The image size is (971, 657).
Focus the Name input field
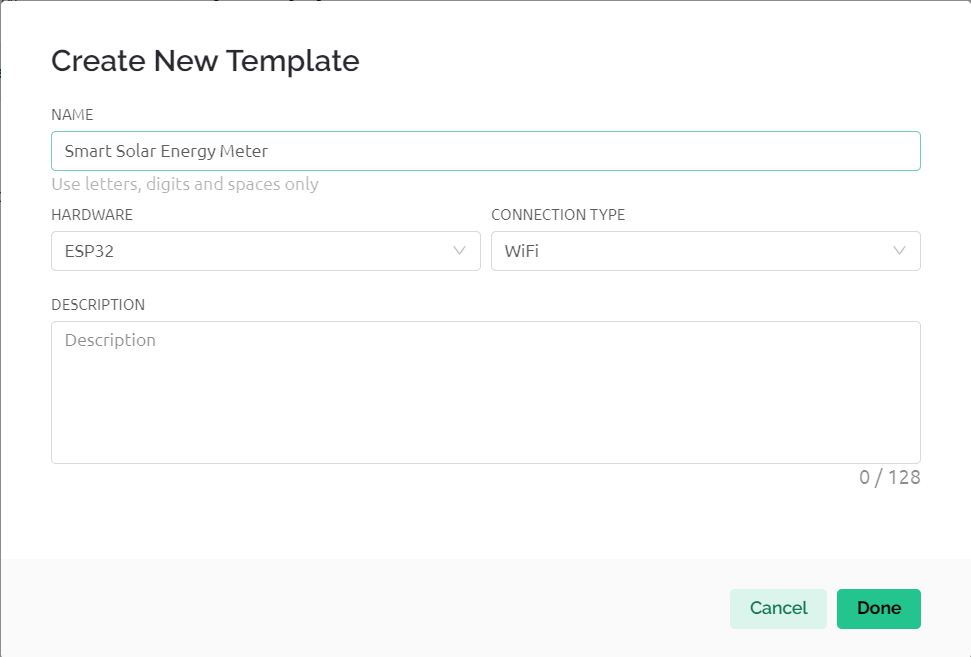point(485,151)
